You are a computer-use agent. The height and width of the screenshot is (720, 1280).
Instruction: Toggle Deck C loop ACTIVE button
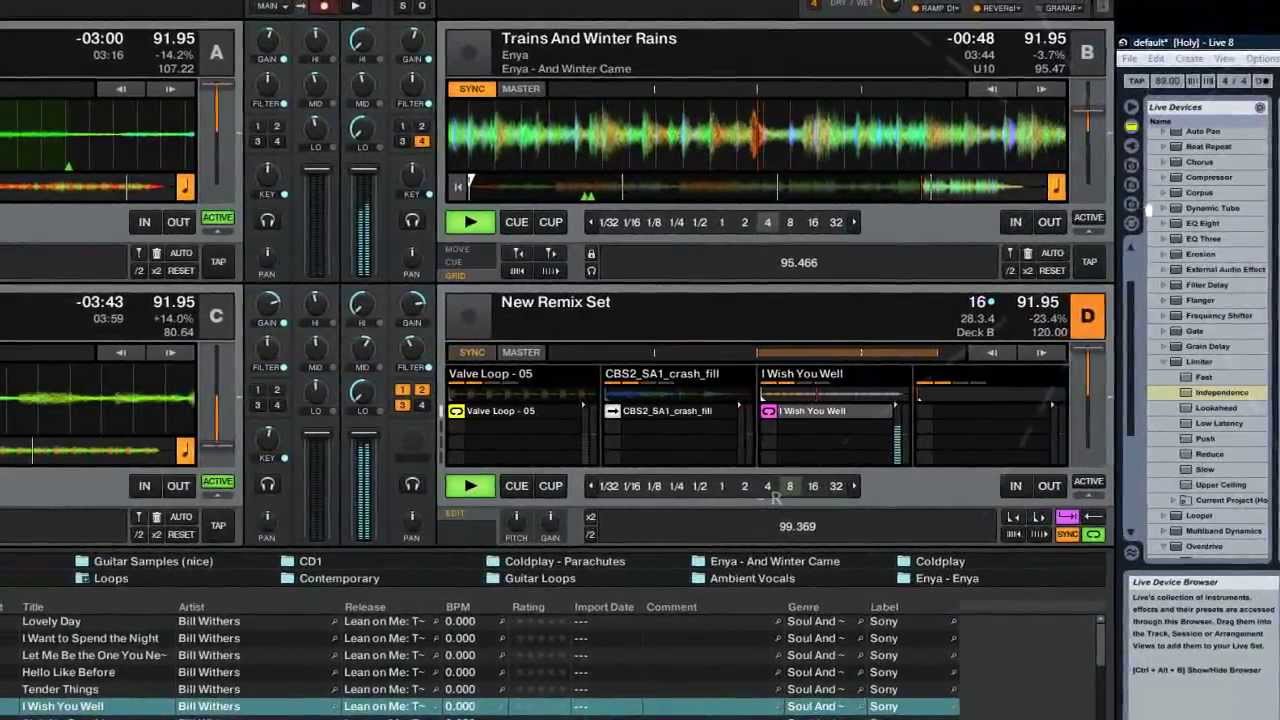tap(217, 482)
